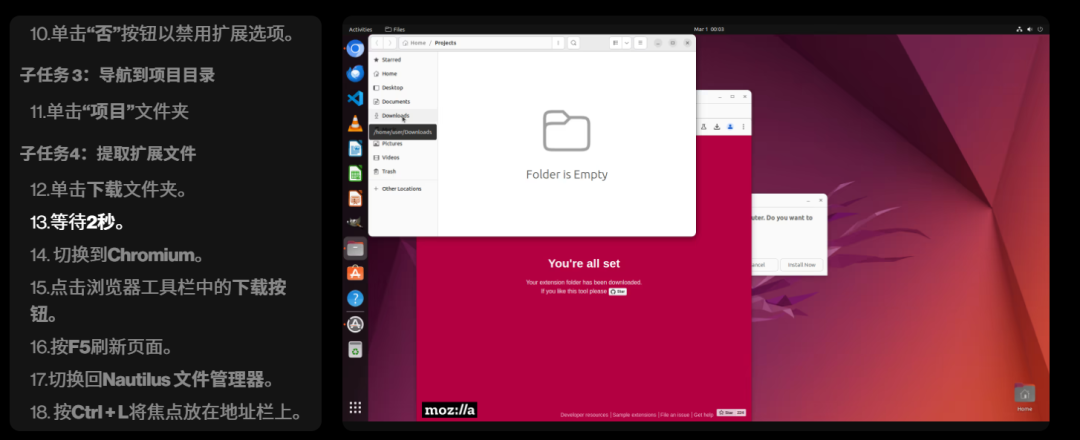
Task: Click Activities in the top bar
Action: (x=360, y=30)
